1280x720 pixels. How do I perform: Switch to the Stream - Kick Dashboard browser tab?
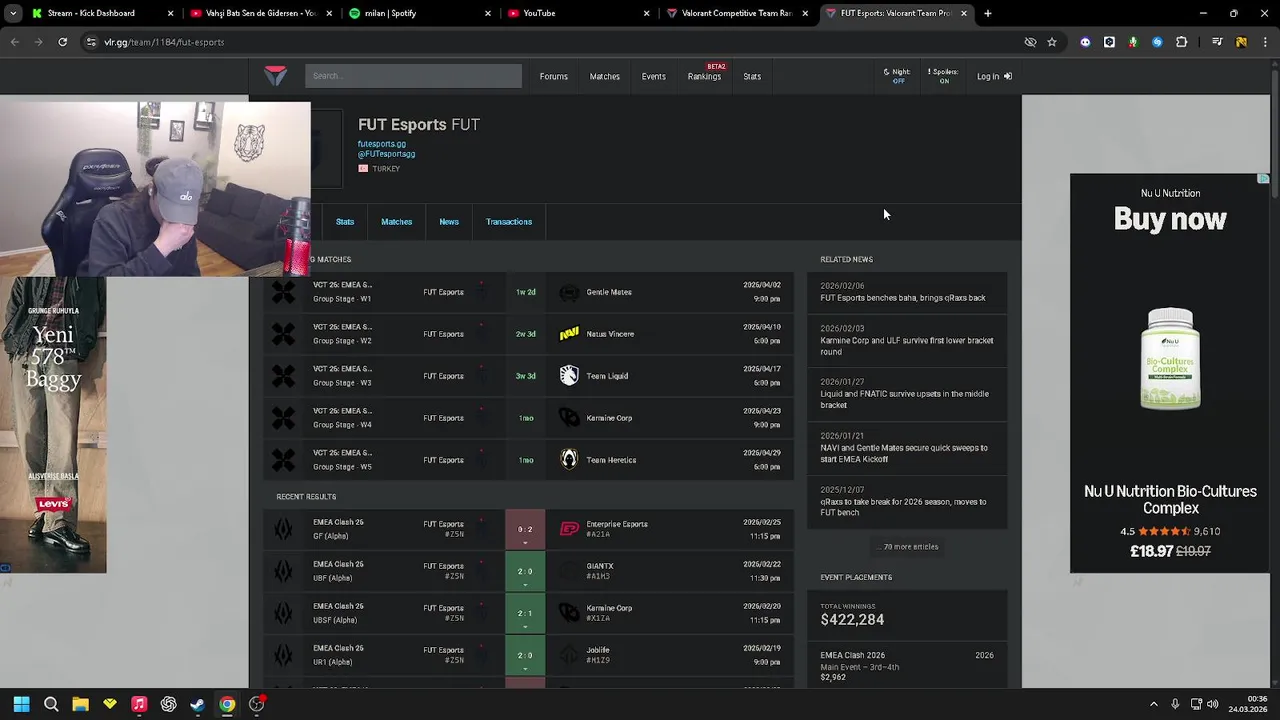pos(100,13)
